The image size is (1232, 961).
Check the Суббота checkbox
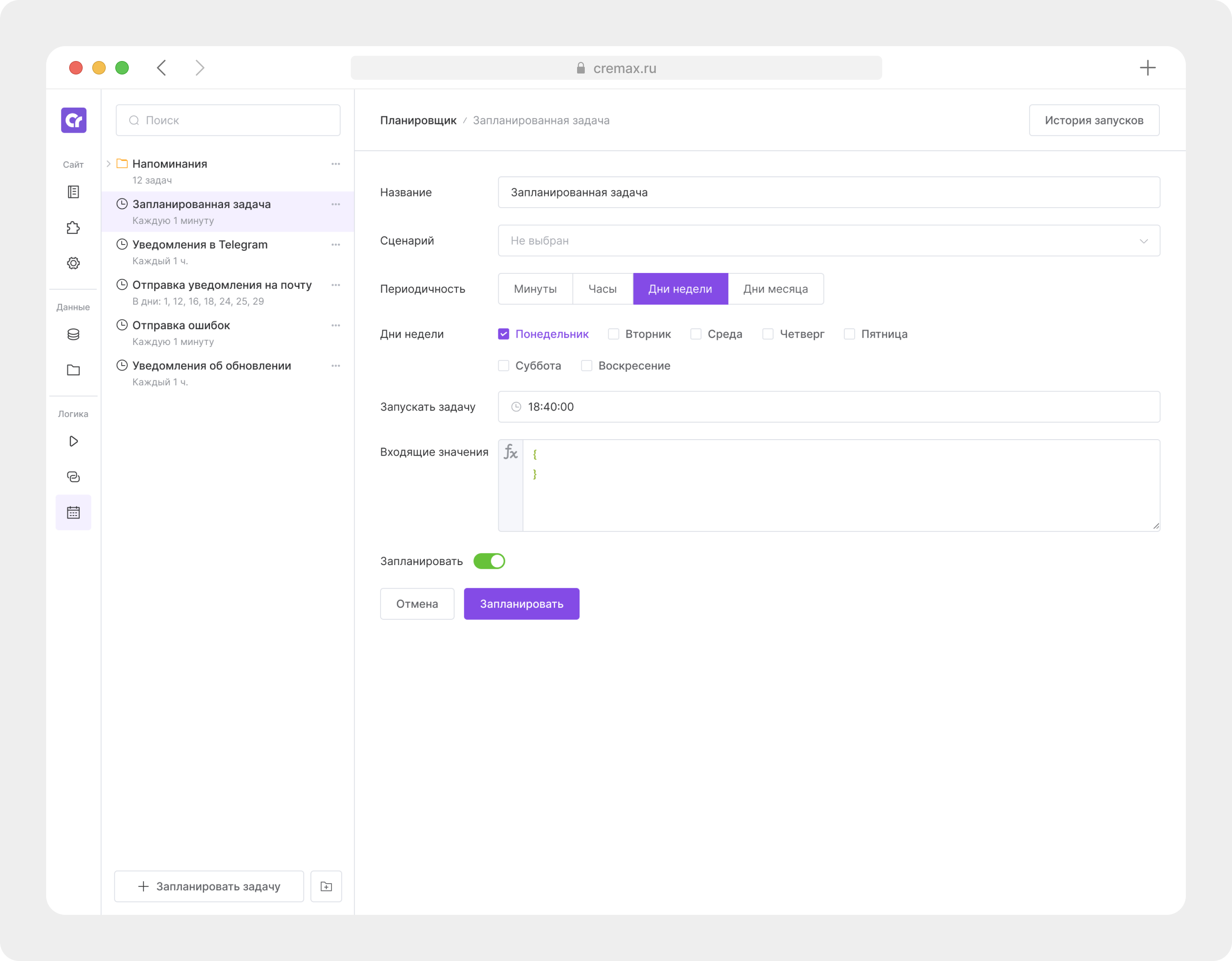coord(504,366)
